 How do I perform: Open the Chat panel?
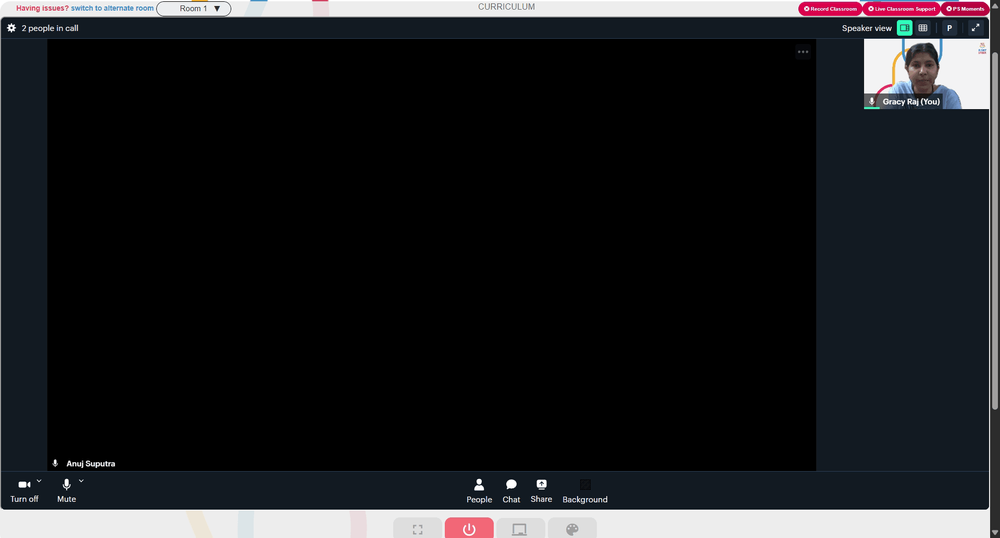pos(511,491)
